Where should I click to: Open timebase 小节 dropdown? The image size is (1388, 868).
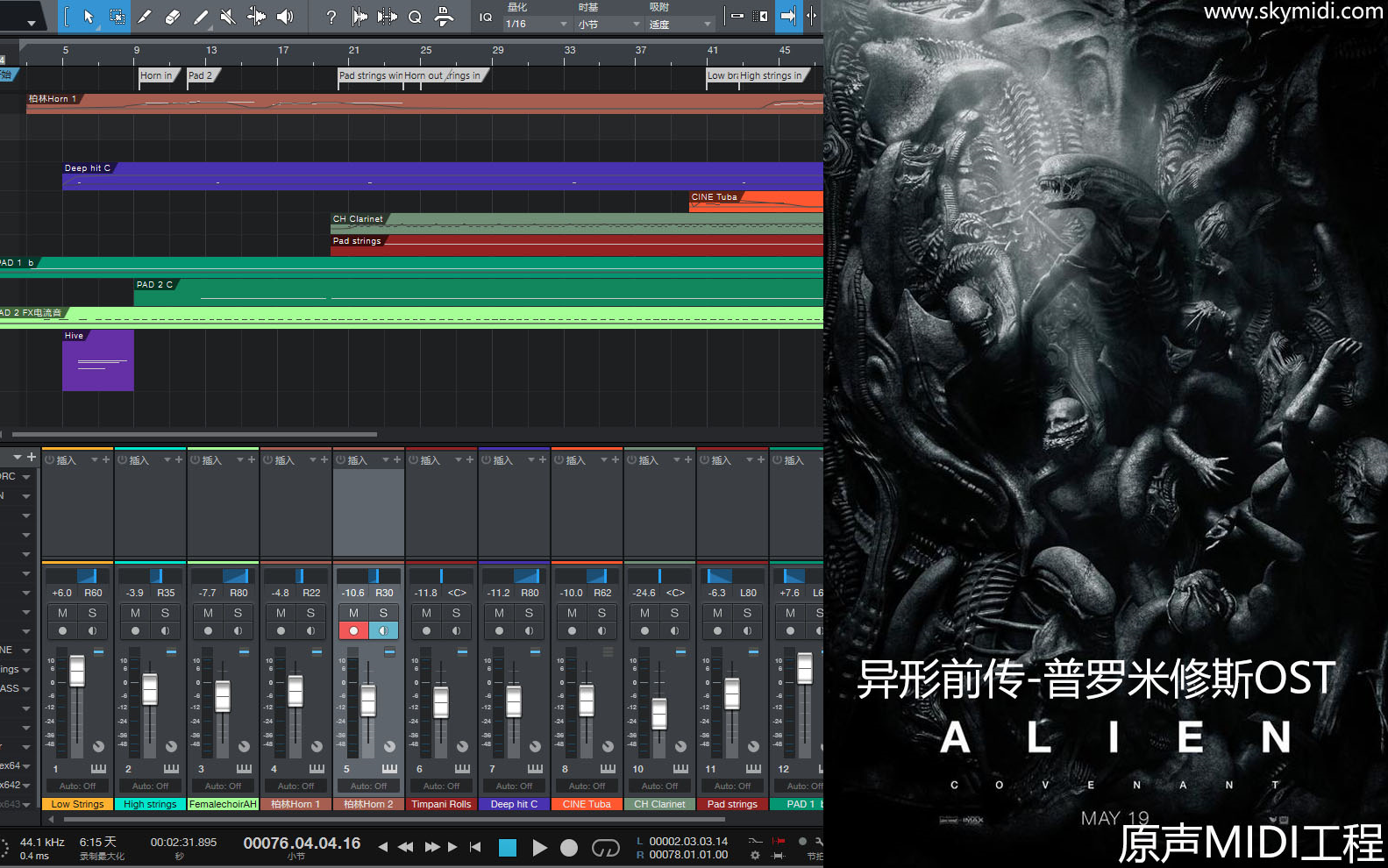[609, 25]
